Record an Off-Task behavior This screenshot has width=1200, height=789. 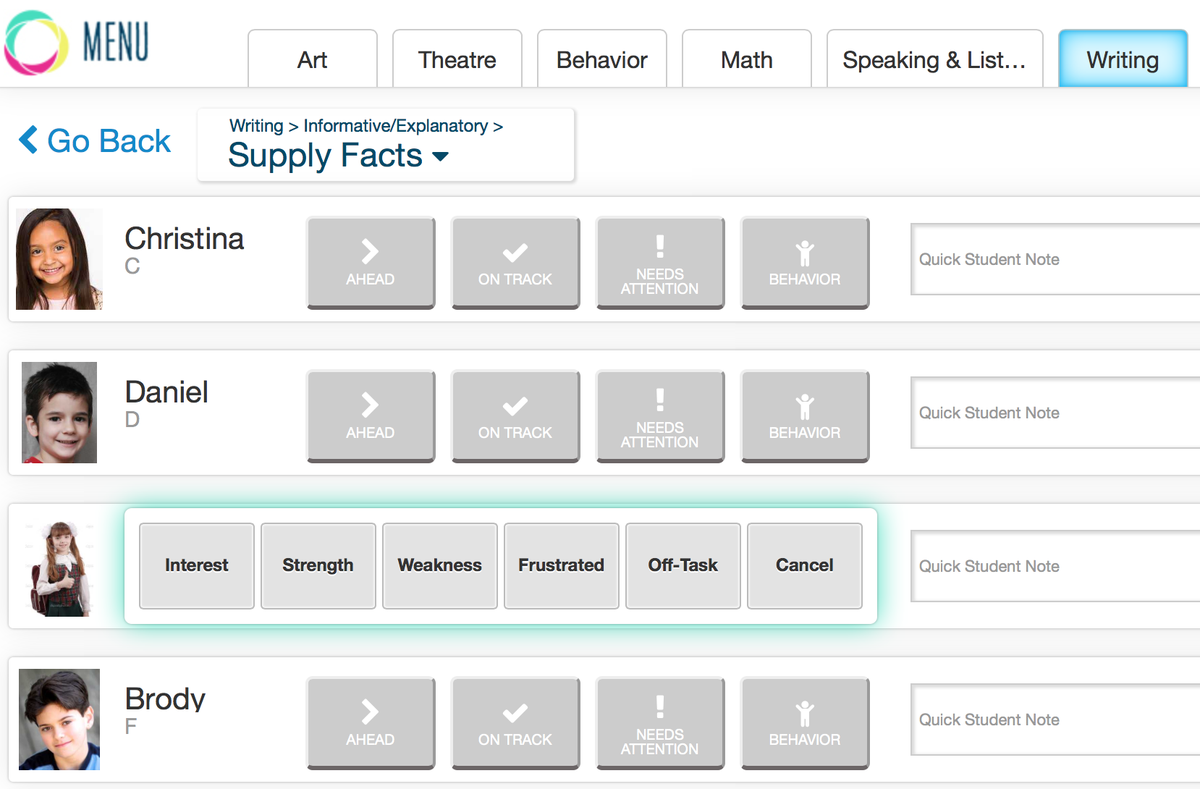point(683,565)
